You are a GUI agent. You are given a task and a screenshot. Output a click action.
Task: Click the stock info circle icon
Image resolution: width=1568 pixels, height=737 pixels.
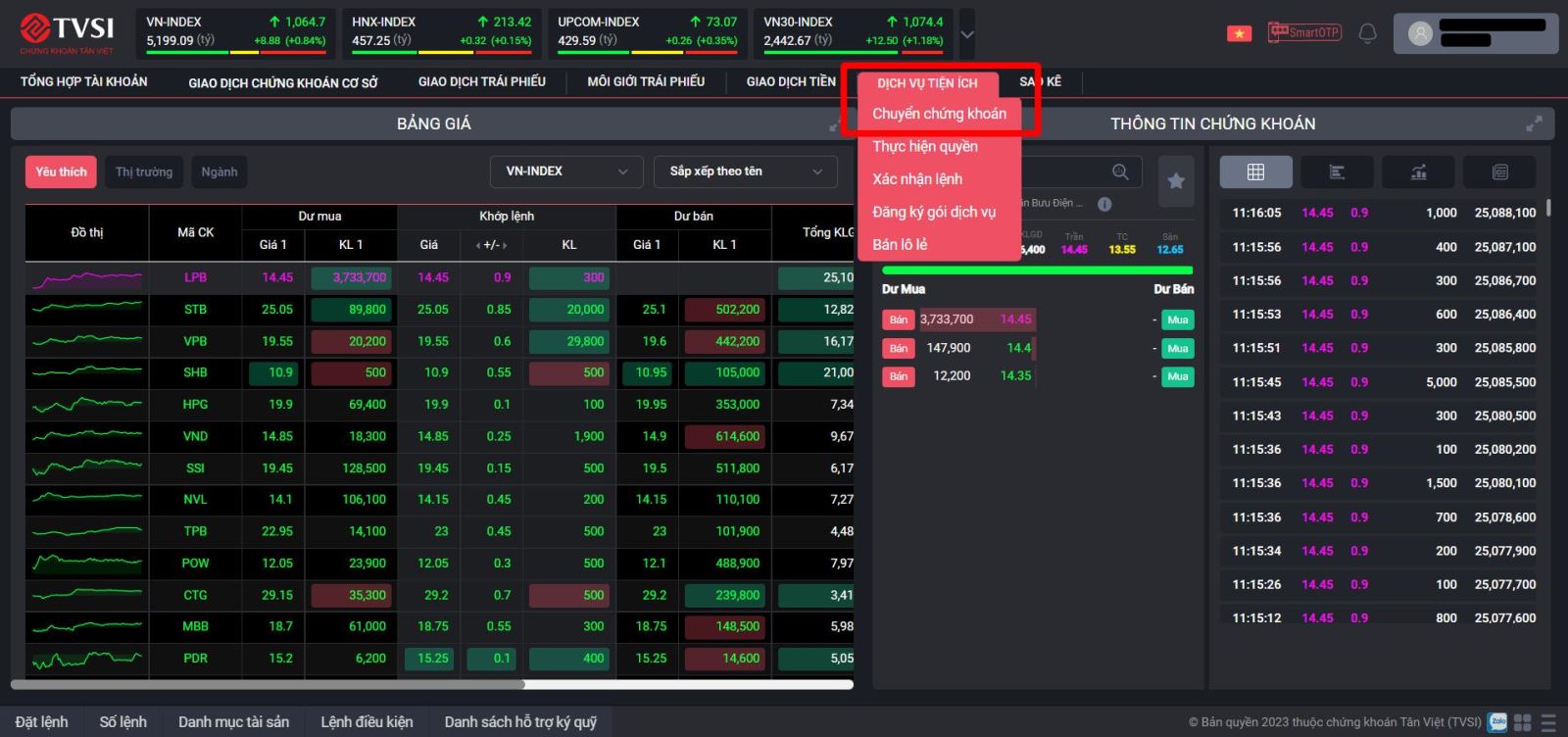[1104, 204]
